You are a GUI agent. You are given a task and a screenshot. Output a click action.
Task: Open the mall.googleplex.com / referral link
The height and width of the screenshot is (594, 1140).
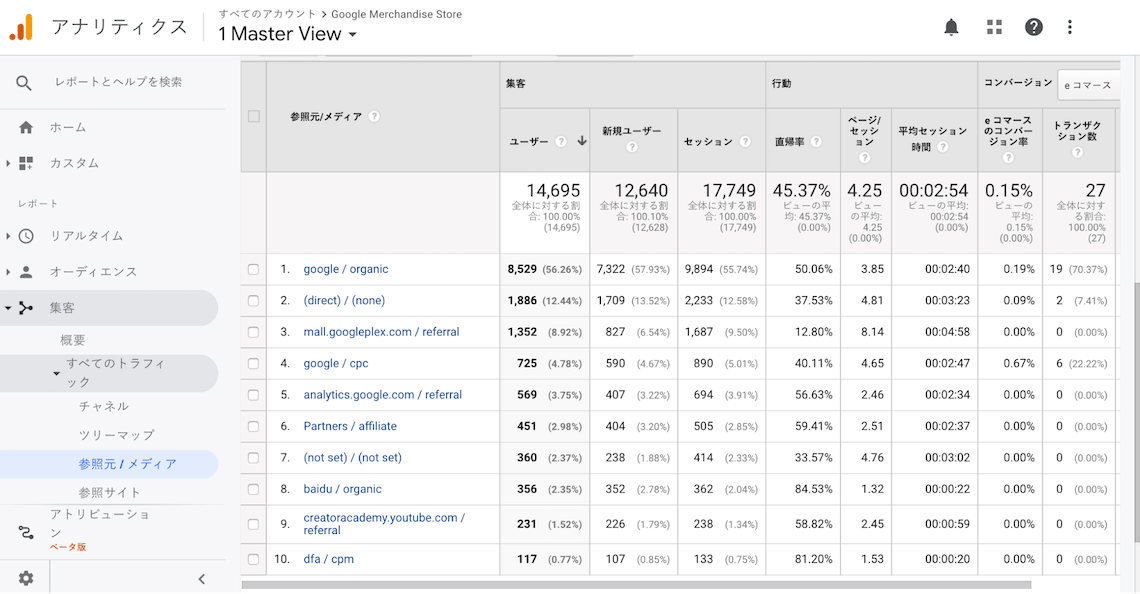381,332
